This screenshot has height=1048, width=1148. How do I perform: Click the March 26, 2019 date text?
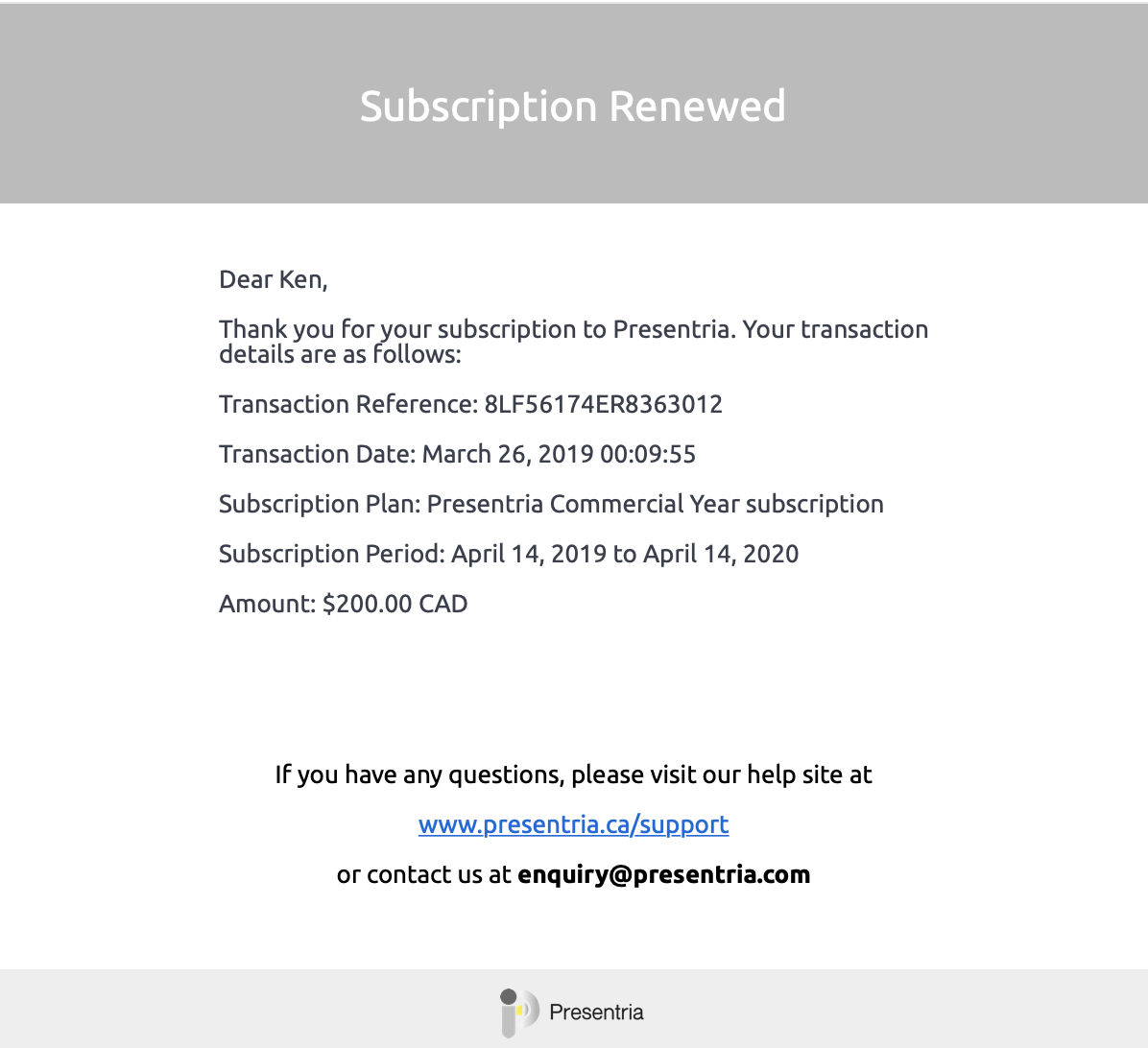[508, 455]
